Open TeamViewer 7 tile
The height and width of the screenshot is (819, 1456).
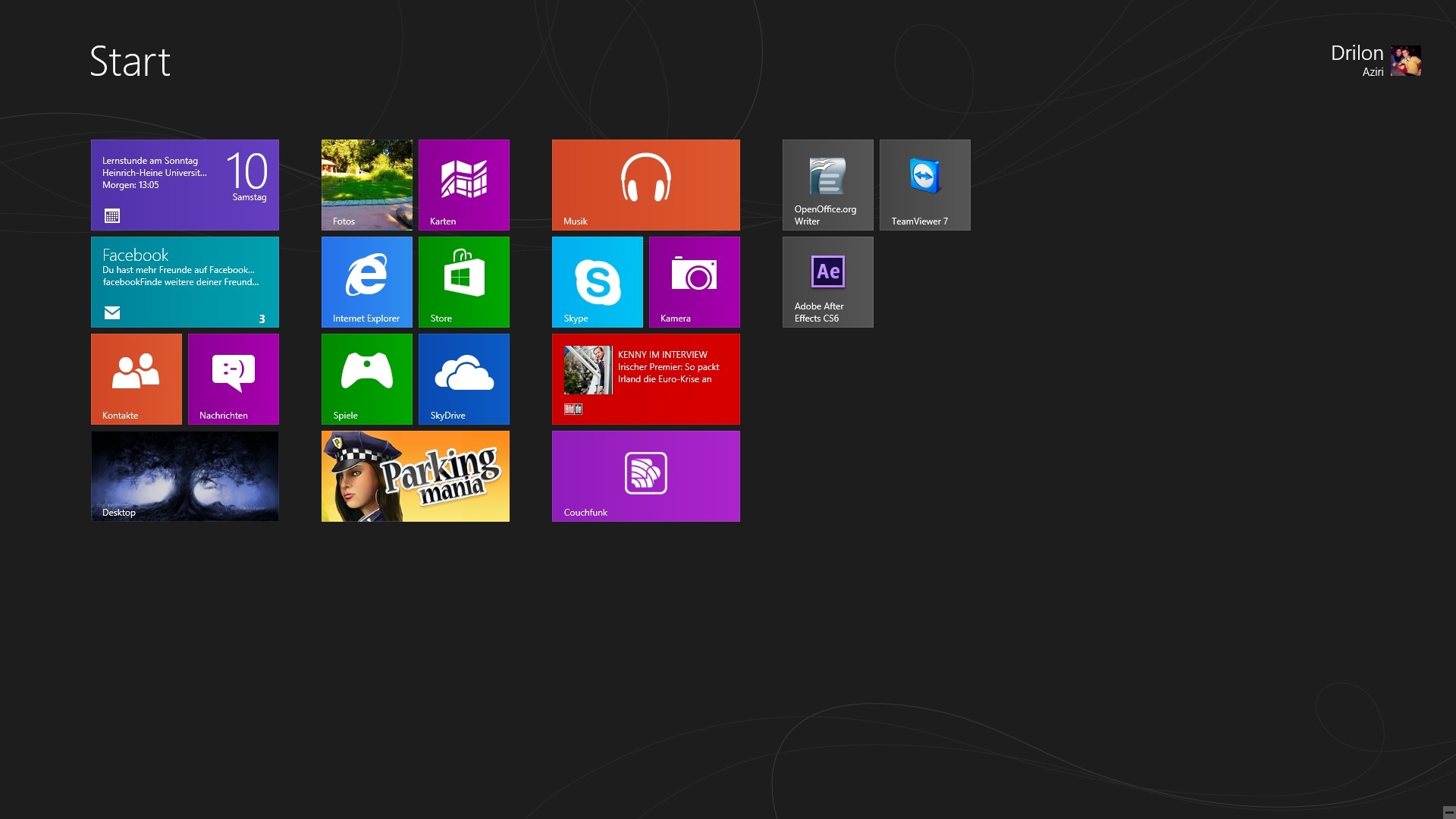pos(924,184)
